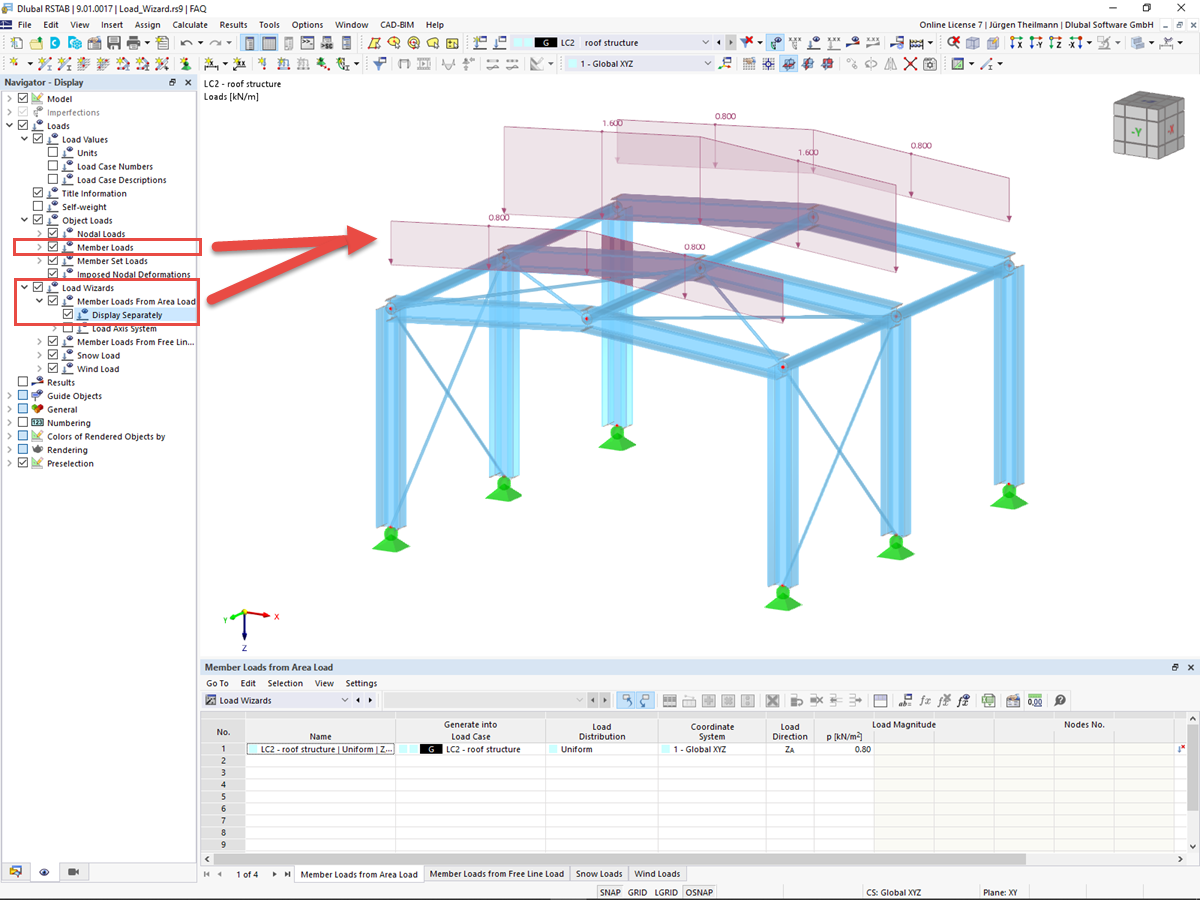This screenshot has height=900, width=1200.
Task: Click the red X delete icon in view toolbar
Action: pos(910,64)
